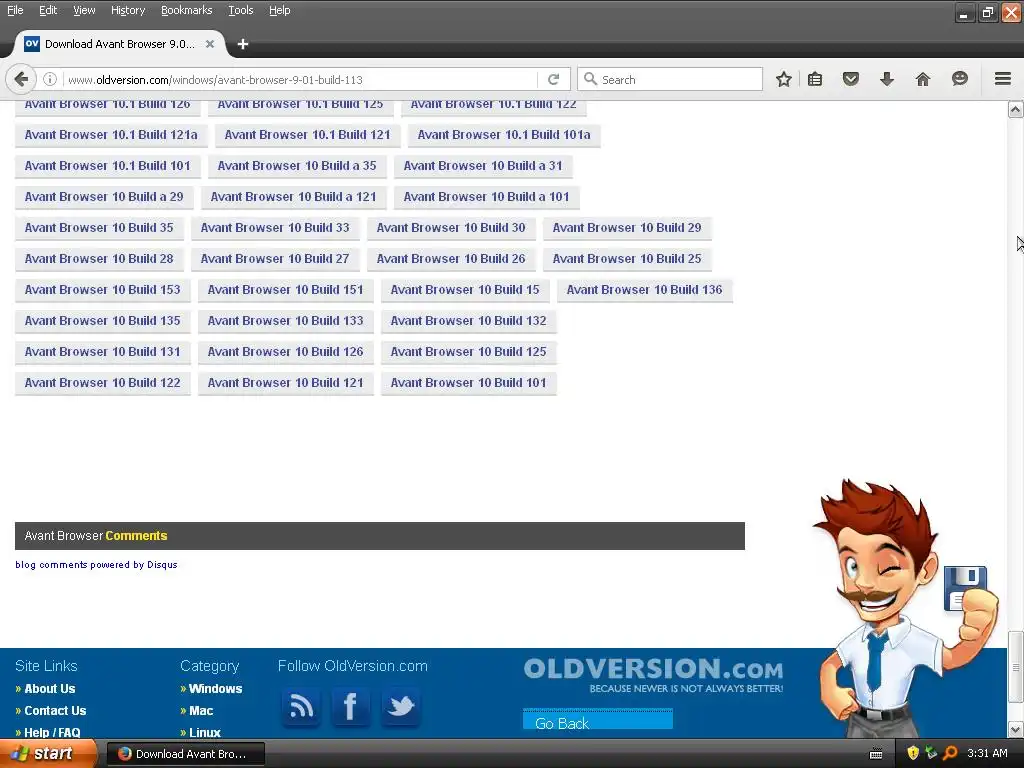Open Avant Browser 10 Build a 29 link
Screen dimensions: 1024x768
104,197
